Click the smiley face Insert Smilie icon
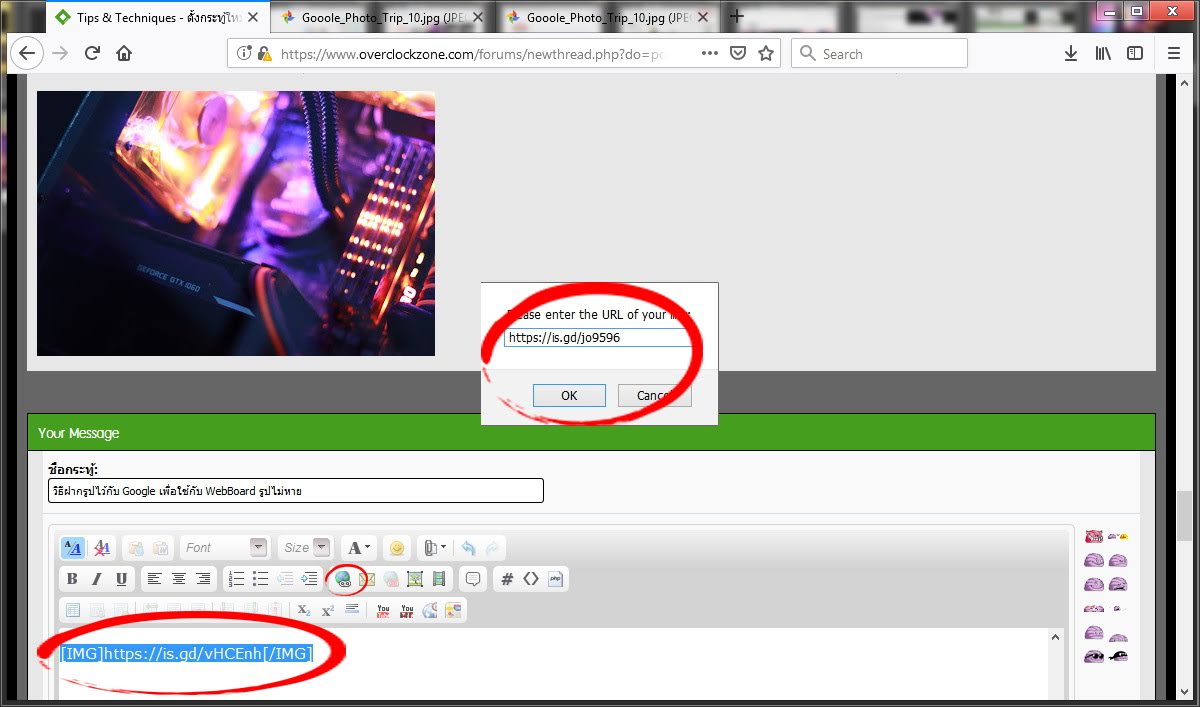Viewport: 1200px width, 707px height. pyautogui.click(x=397, y=548)
